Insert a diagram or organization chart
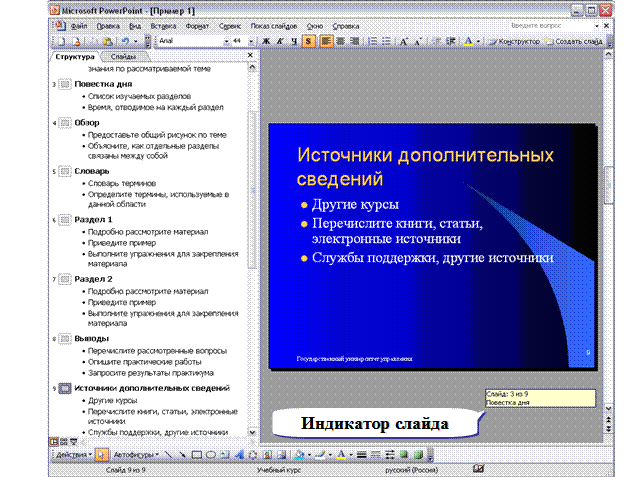This screenshot has width=636, height=477. 253,455
